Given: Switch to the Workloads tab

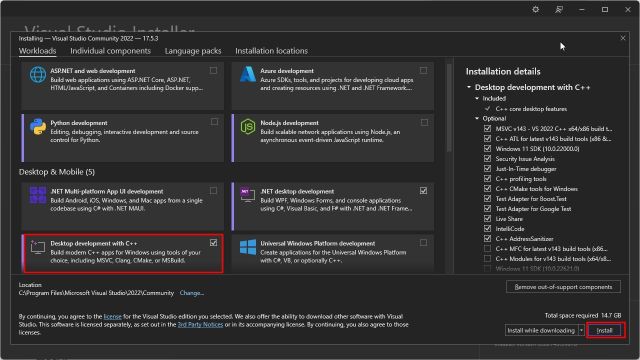Looking at the screenshot, I should (x=38, y=51).
